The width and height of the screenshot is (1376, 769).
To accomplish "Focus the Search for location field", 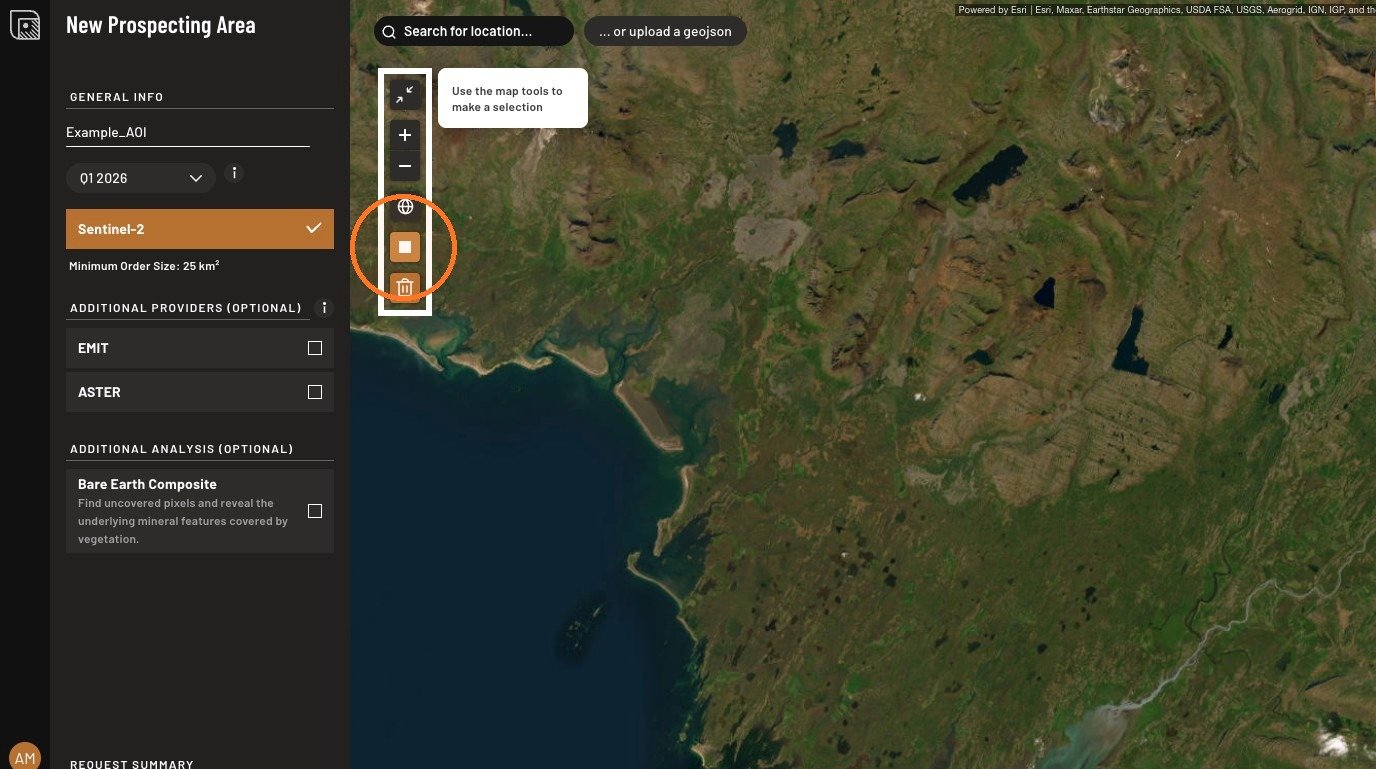I will point(474,31).
